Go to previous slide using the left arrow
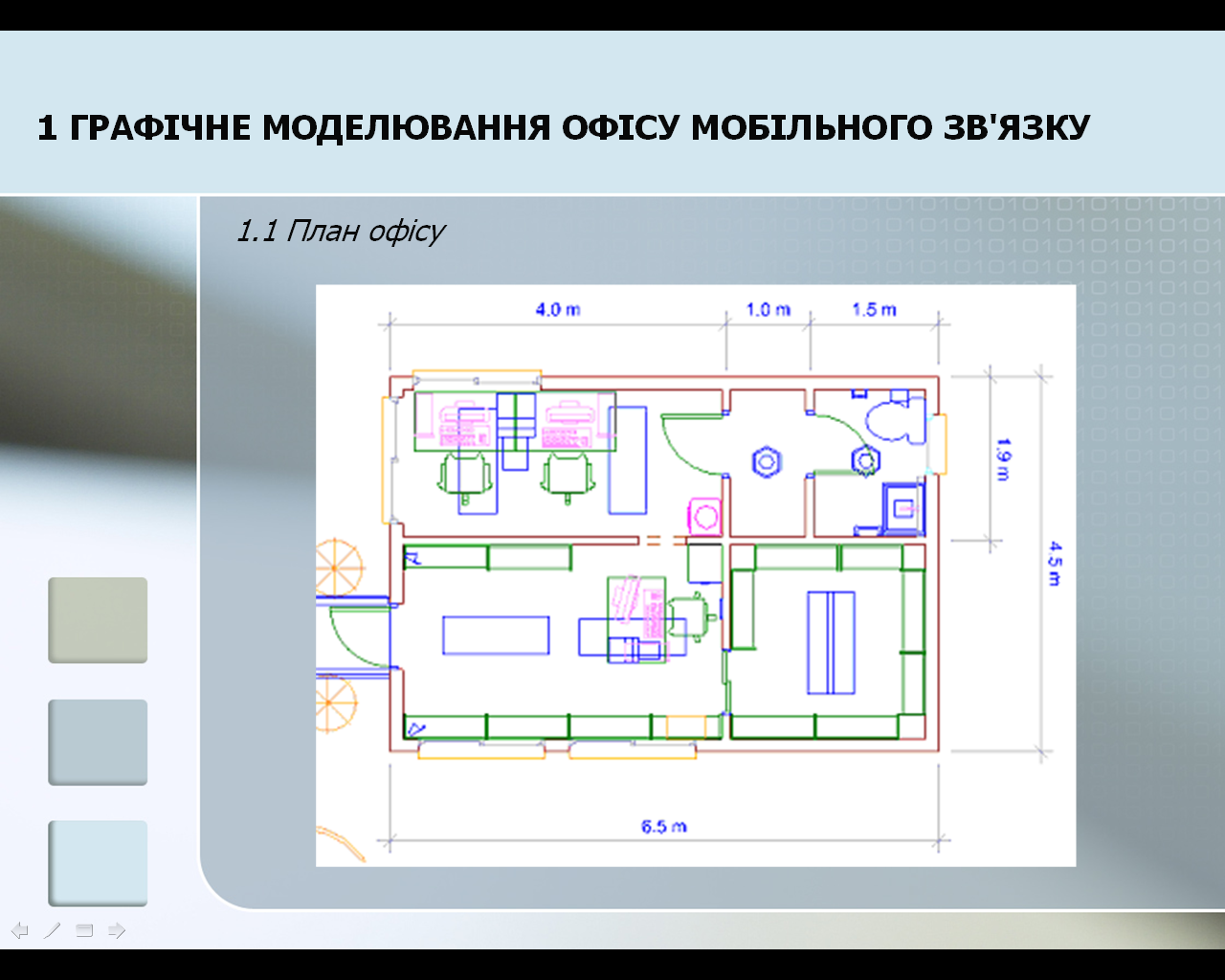1225x980 pixels. (19, 930)
